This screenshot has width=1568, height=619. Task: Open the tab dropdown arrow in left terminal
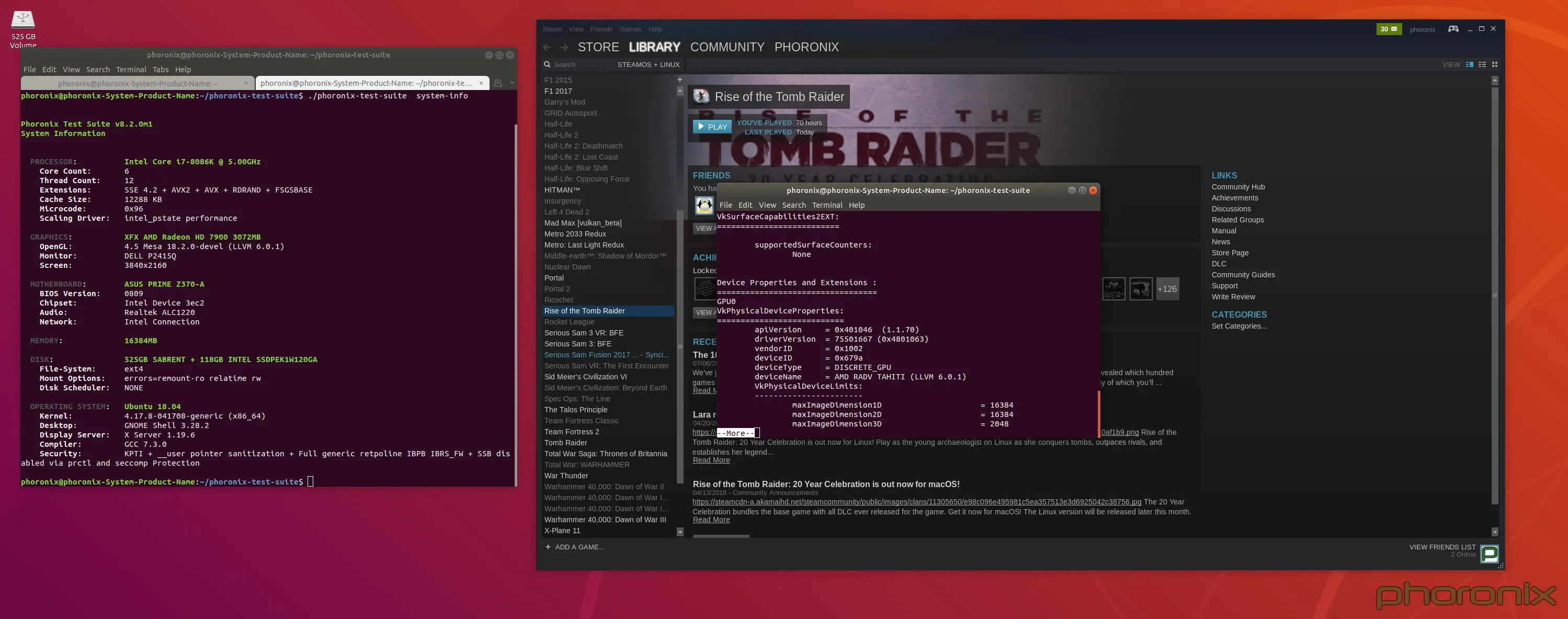(512, 83)
